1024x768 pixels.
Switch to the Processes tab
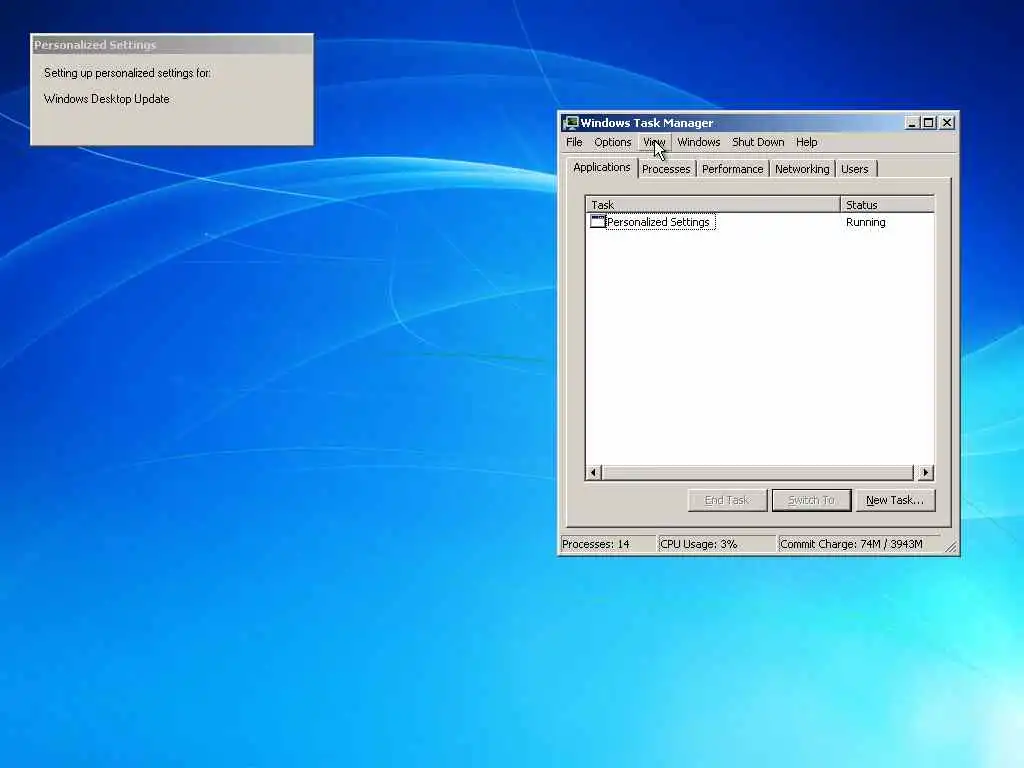tap(666, 169)
